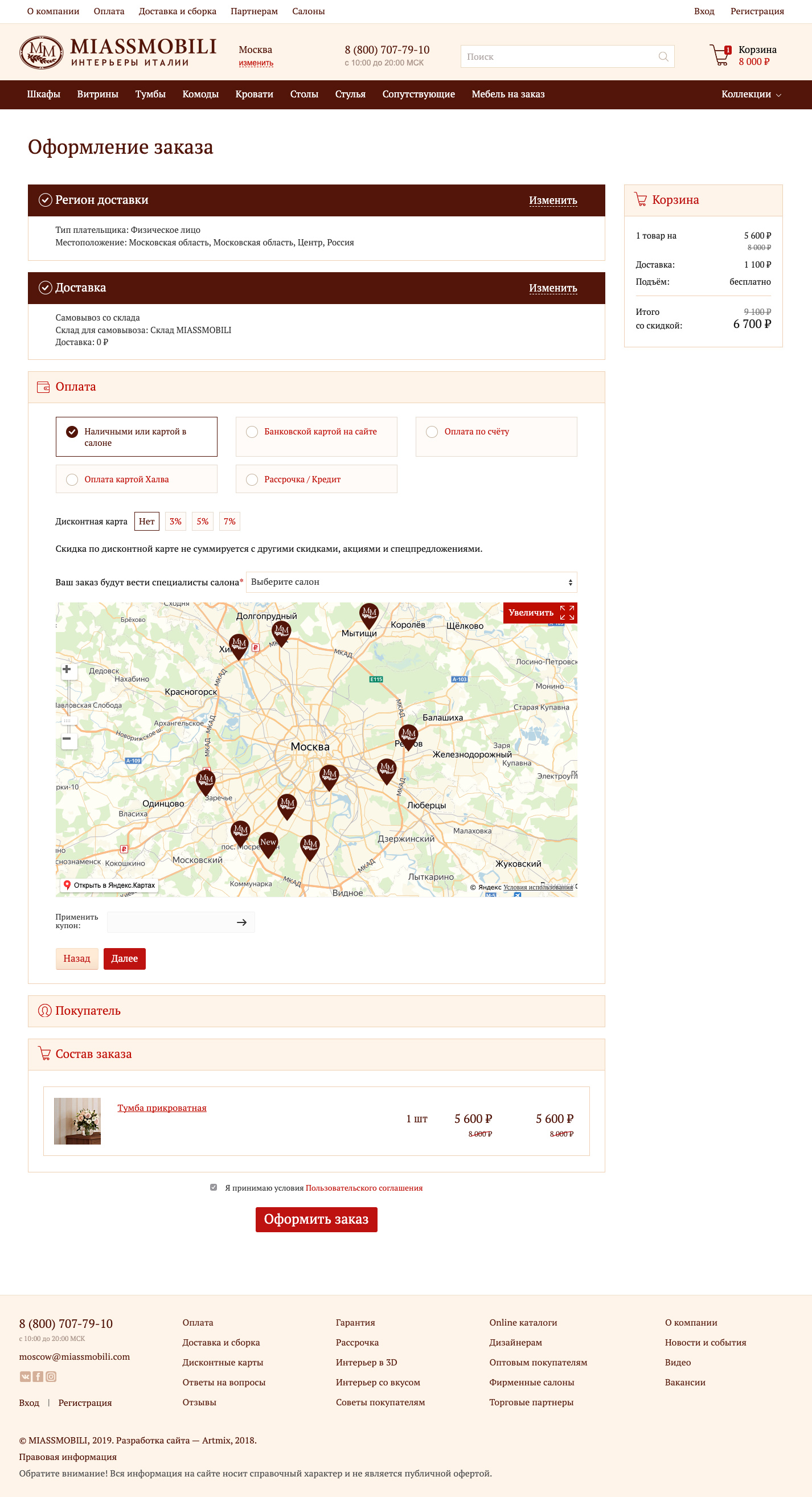Click Регистрация in top bar
812x1497 pixels.
tap(757, 11)
